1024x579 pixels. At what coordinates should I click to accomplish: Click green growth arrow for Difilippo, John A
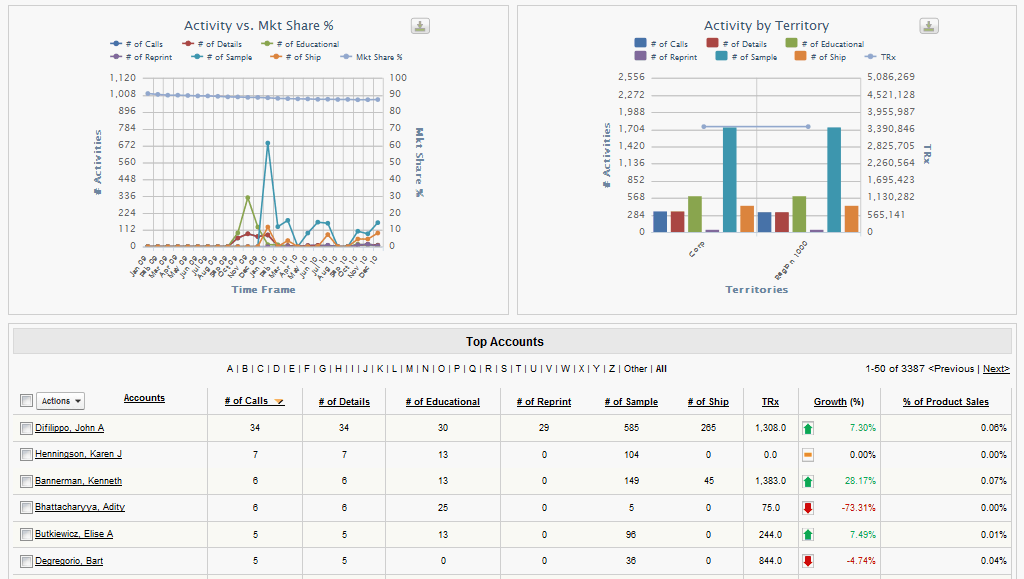(x=808, y=428)
